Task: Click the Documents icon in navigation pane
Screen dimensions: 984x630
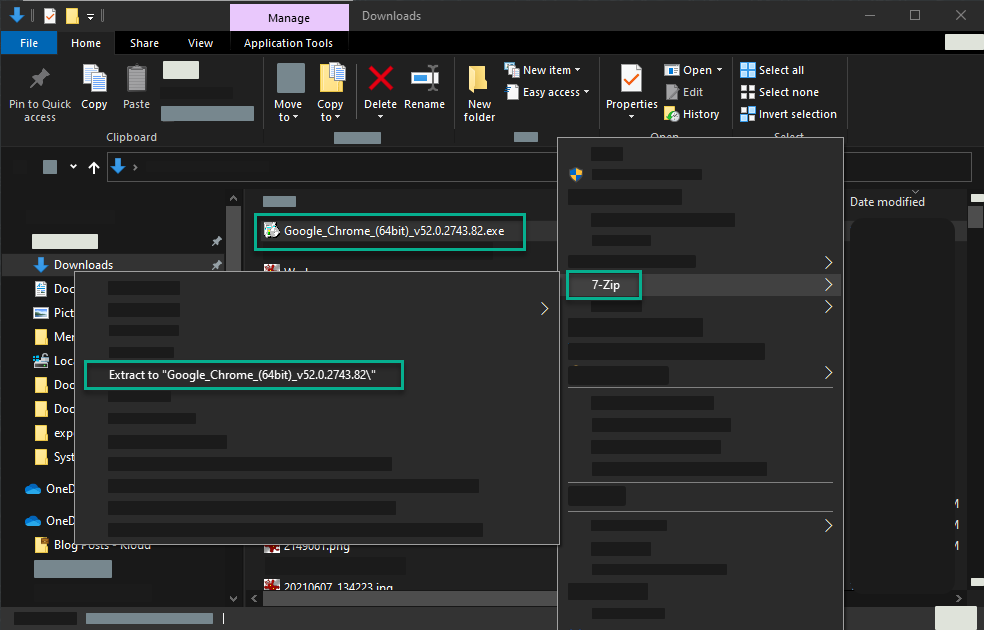Action: [x=41, y=289]
